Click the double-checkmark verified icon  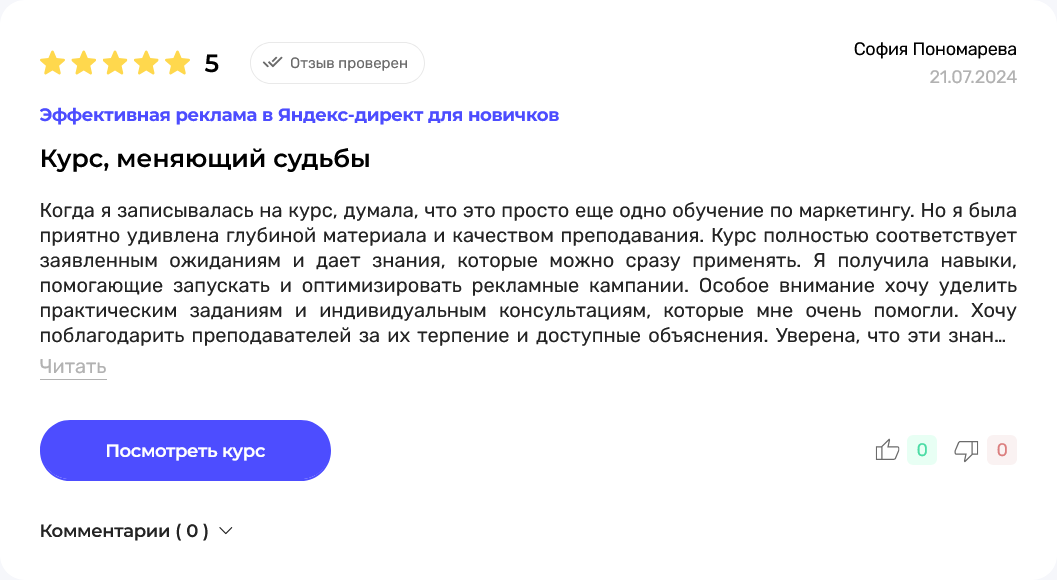272,63
